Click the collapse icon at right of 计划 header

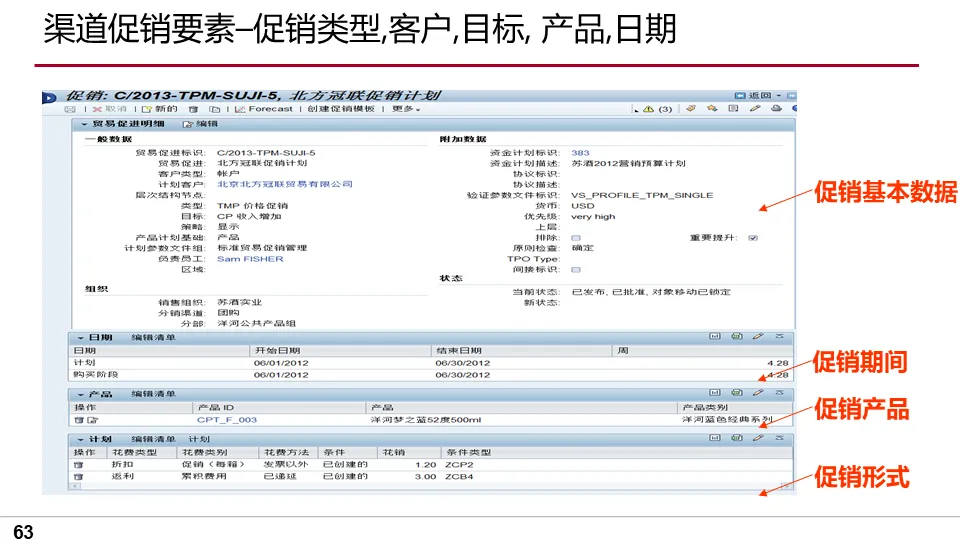point(779,438)
